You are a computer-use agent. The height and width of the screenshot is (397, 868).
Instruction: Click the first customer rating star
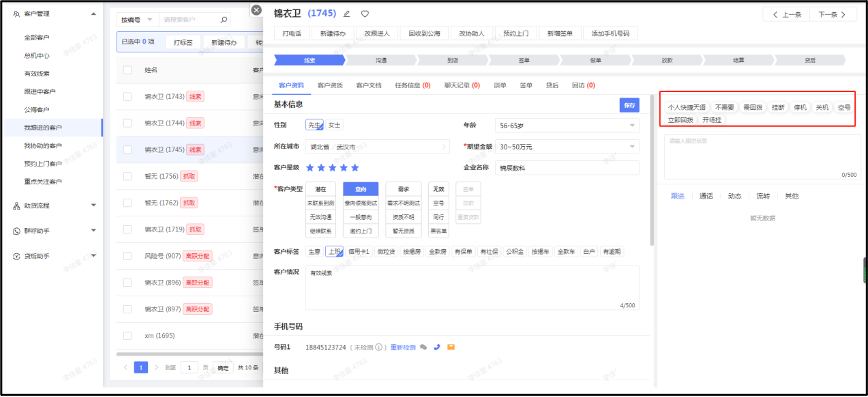point(310,167)
